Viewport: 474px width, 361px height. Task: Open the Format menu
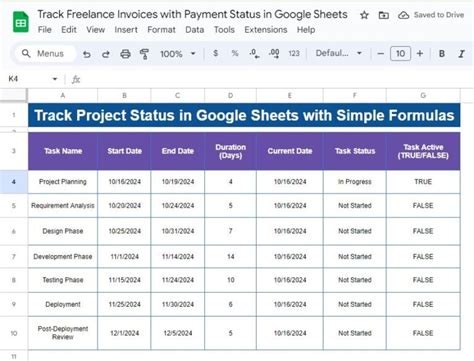point(161,30)
